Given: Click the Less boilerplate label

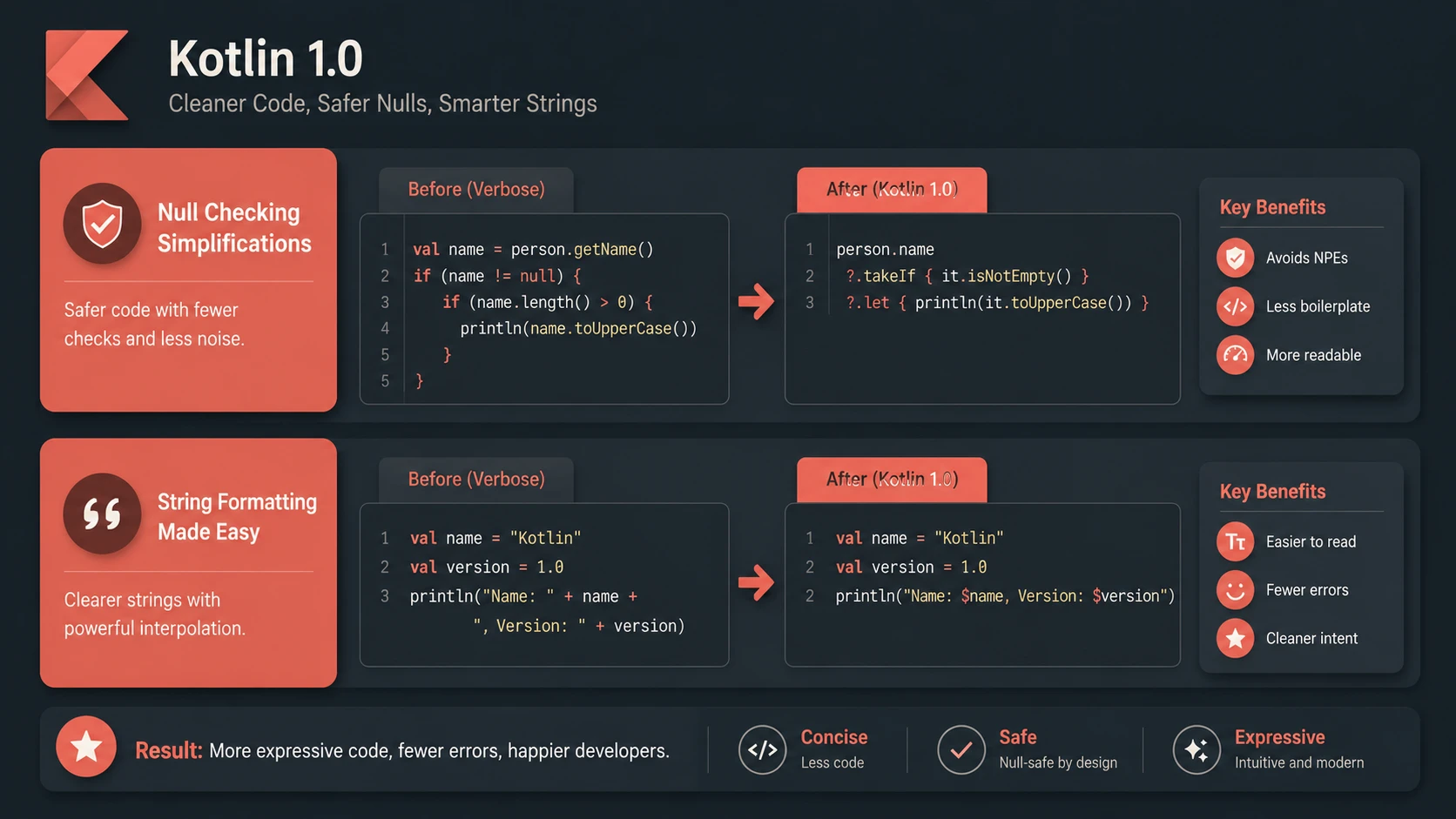Looking at the screenshot, I should point(1318,306).
